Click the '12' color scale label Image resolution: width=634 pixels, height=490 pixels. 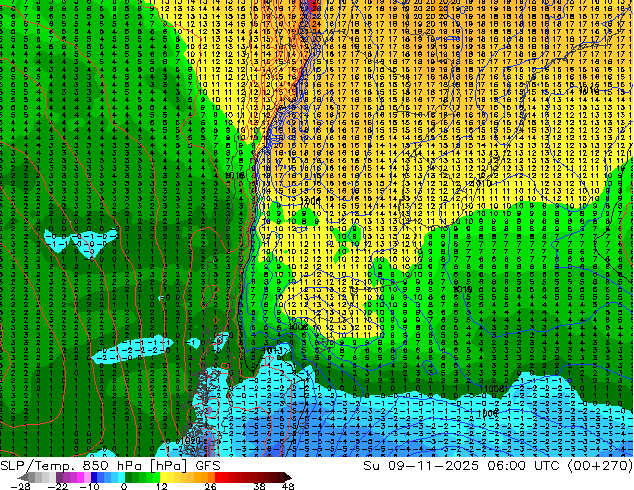(x=162, y=486)
